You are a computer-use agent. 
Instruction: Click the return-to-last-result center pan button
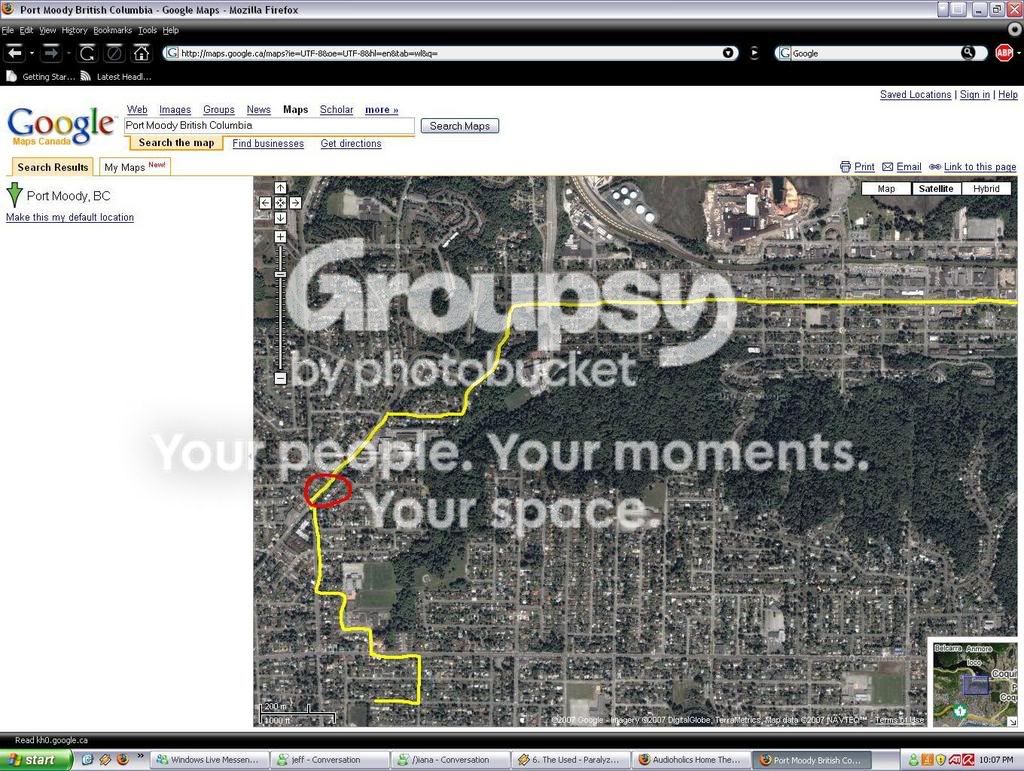[280, 203]
